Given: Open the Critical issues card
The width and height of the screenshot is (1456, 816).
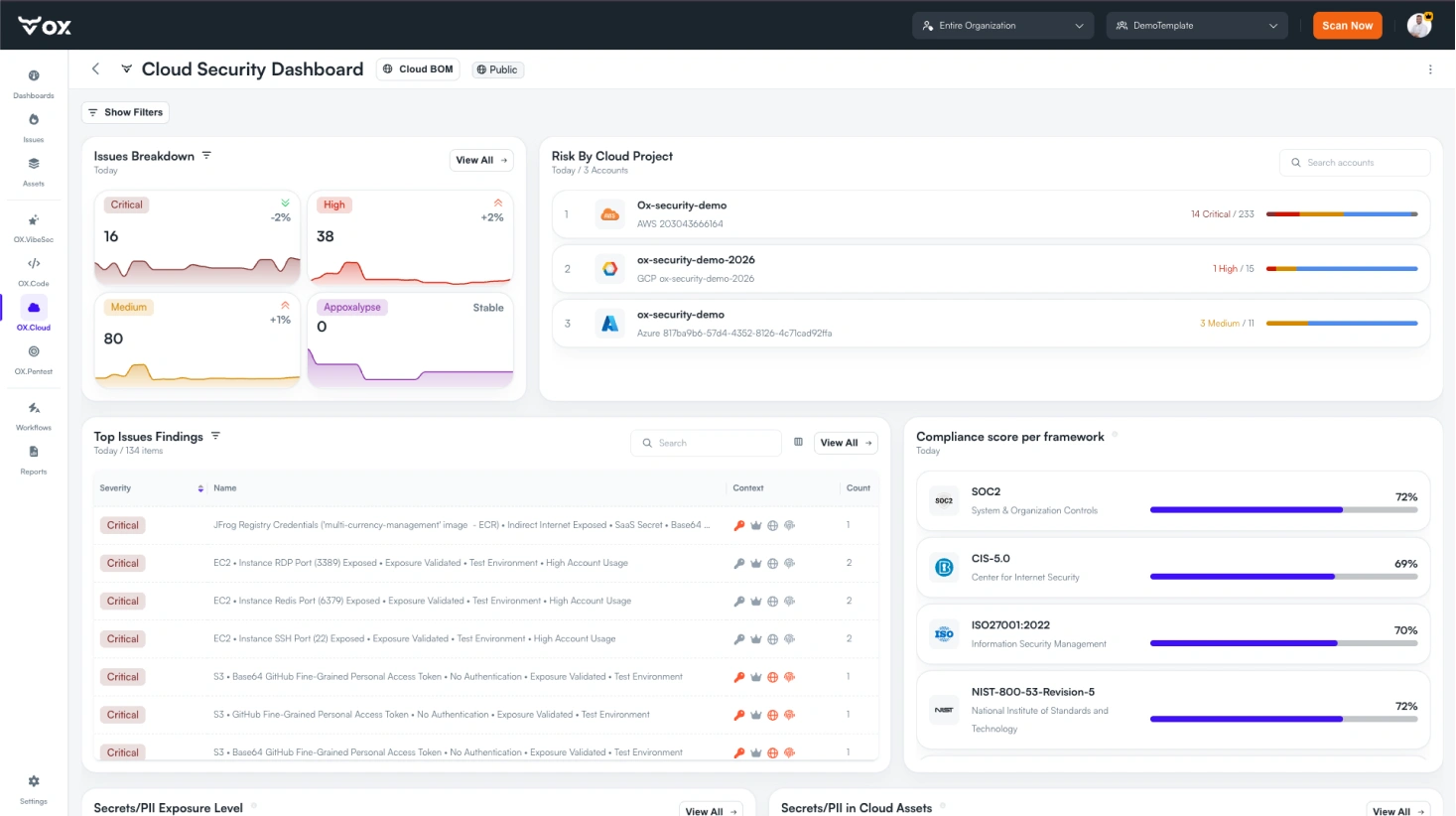Looking at the screenshot, I should 198,237.
